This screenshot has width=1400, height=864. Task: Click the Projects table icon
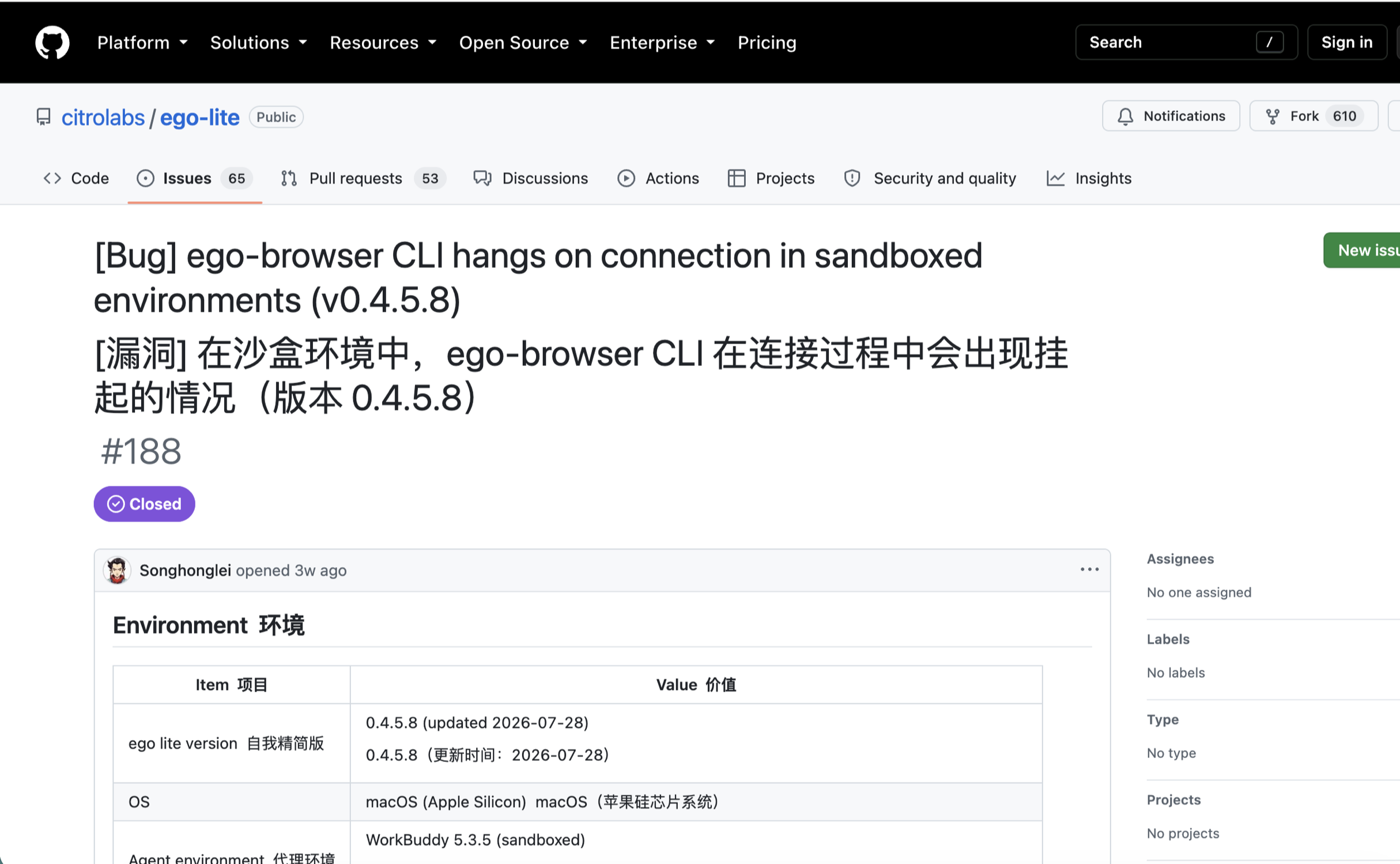click(737, 178)
